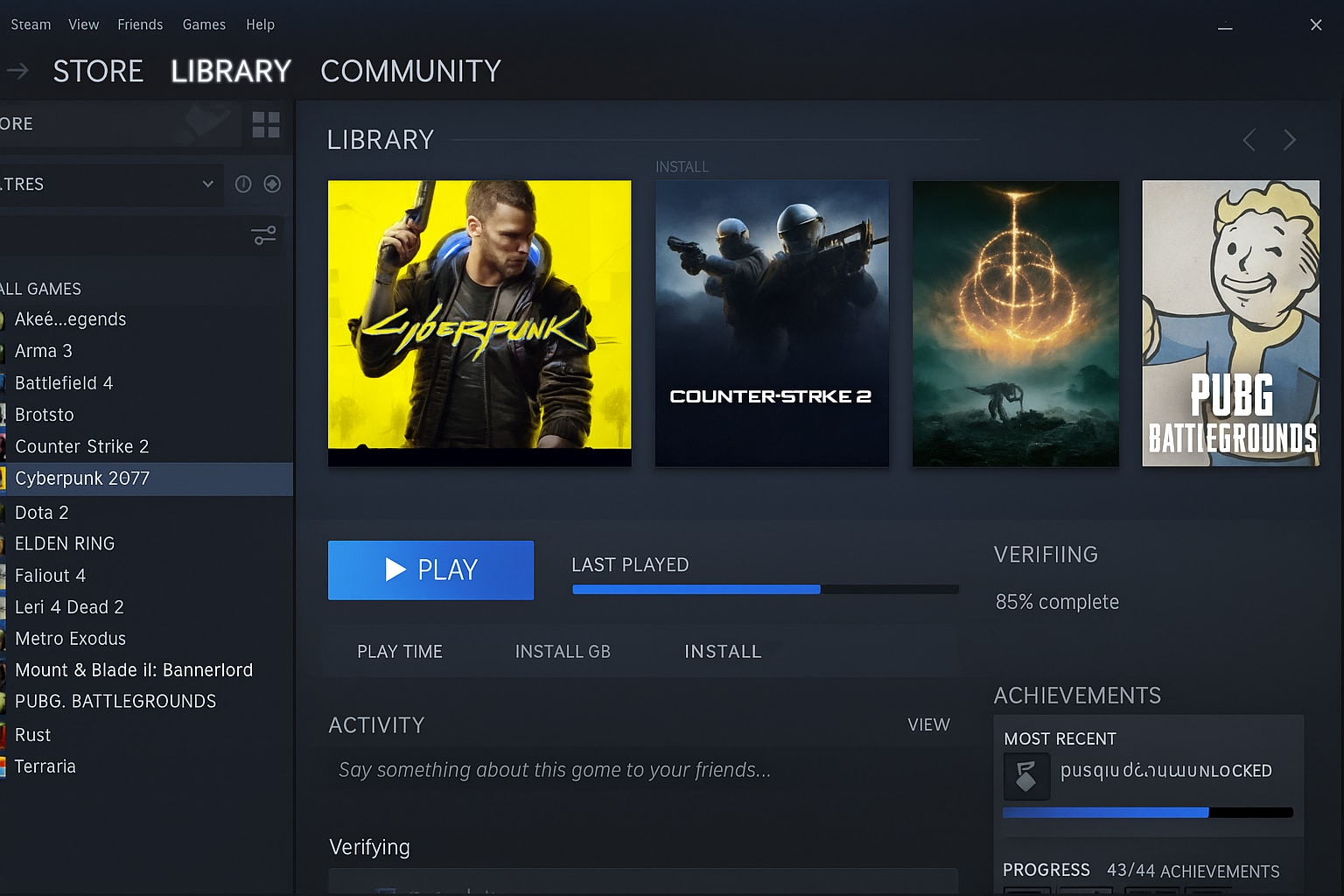Click the PLAY TIME stat label
The width and height of the screenshot is (1344, 896).
[x=400, y=652]
